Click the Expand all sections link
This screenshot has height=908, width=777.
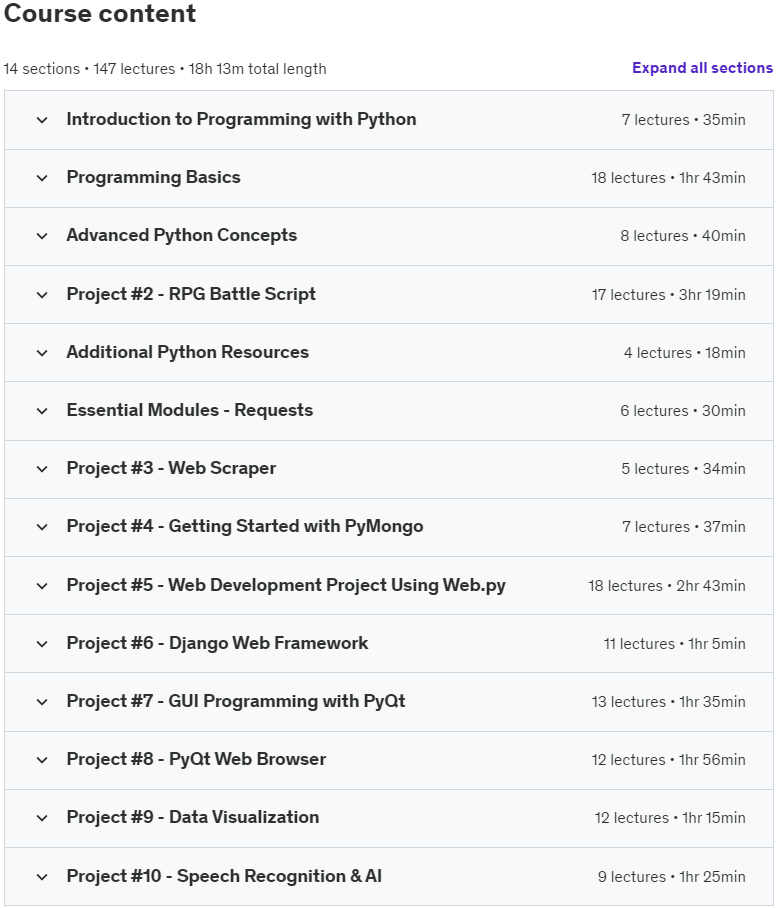(x=702, y=68)
